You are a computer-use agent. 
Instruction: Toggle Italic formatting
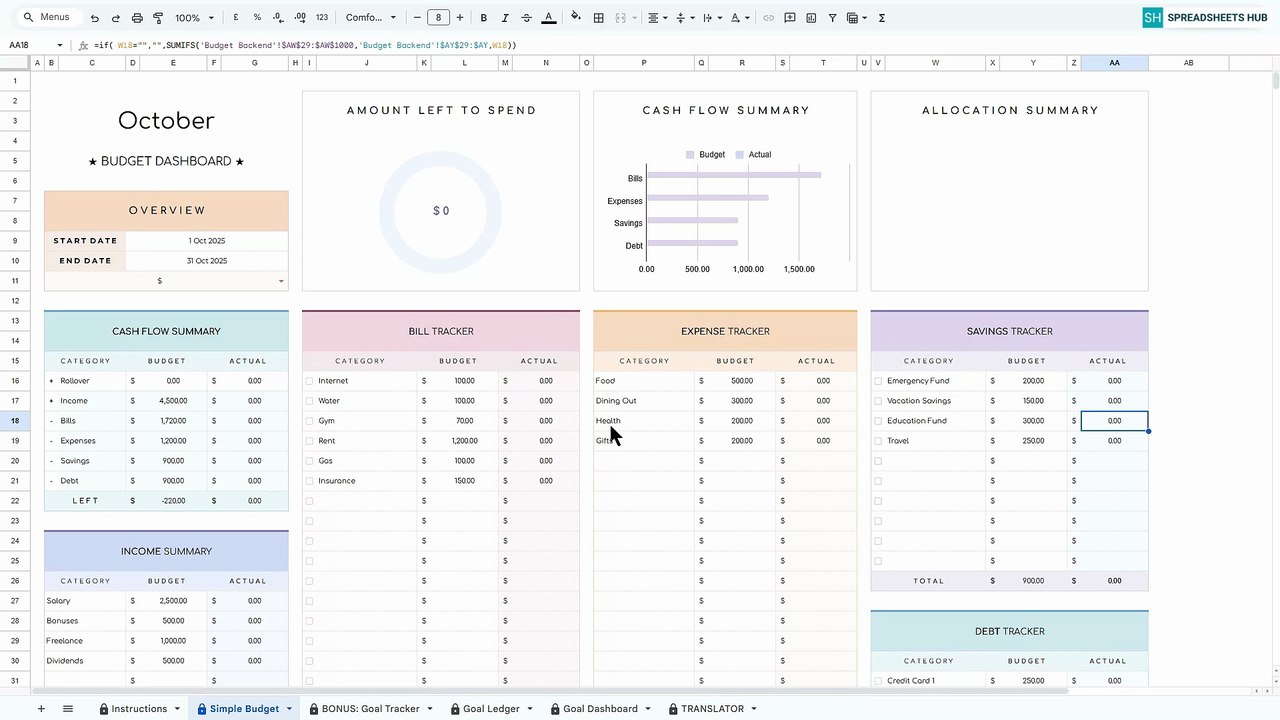[x=505, y=18]
